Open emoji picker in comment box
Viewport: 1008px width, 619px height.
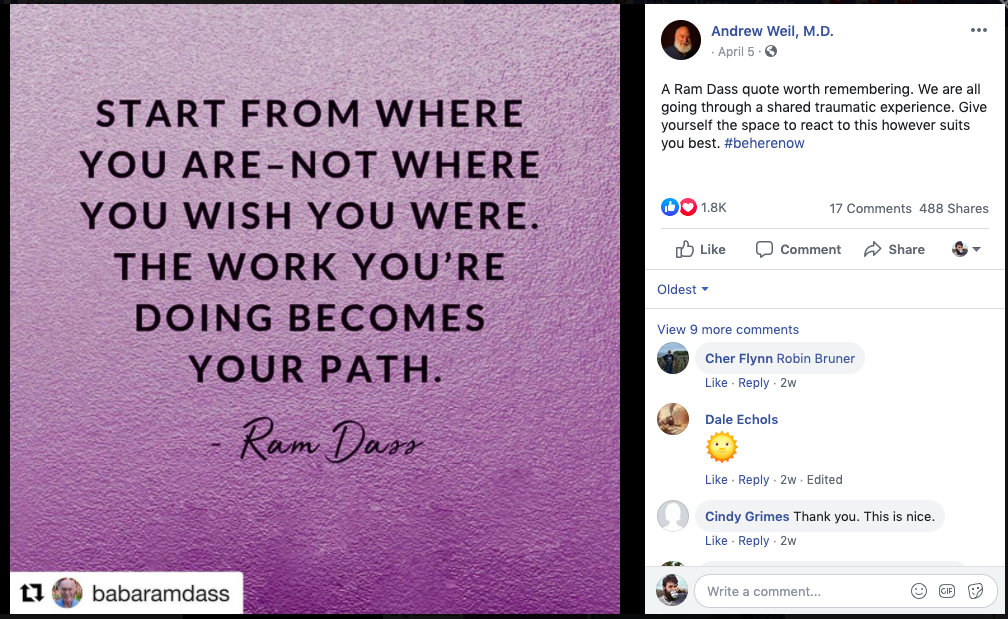coord(919,591)
